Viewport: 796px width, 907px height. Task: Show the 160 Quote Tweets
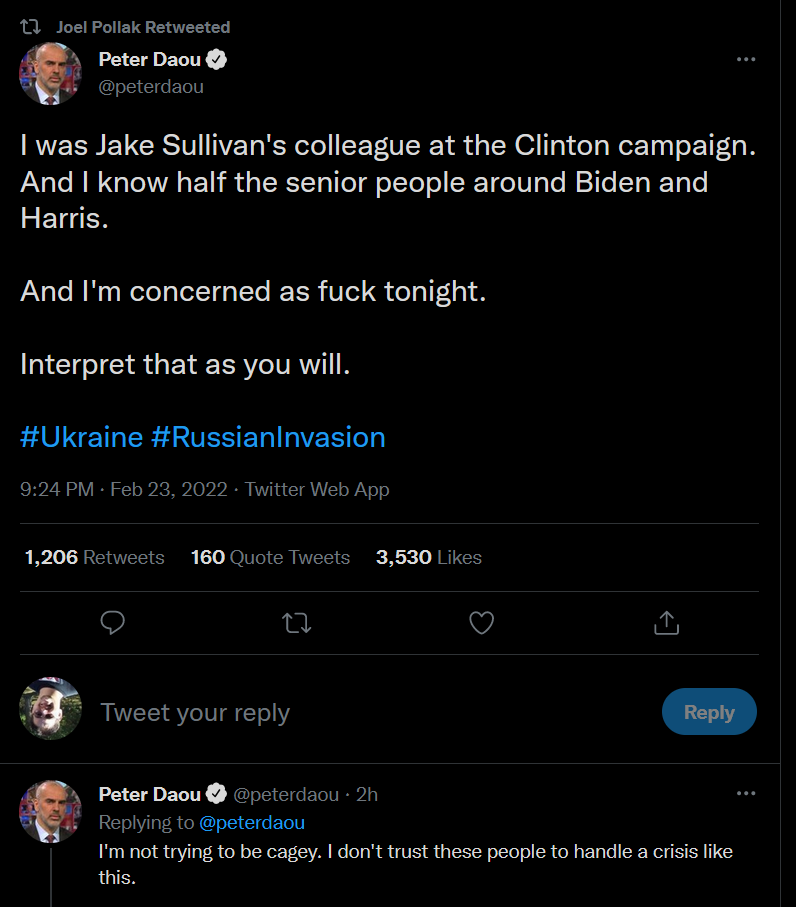click(270, 557)
